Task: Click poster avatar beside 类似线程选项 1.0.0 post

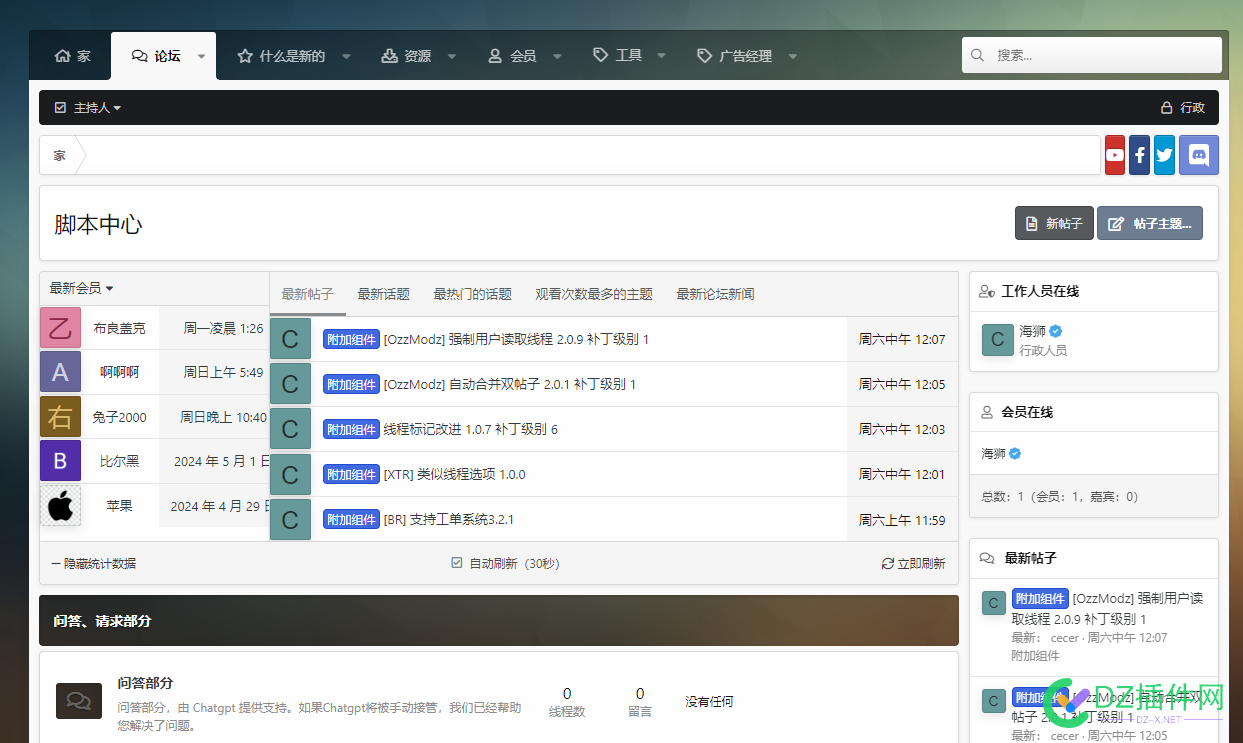Action: click(x=290, y=474)
